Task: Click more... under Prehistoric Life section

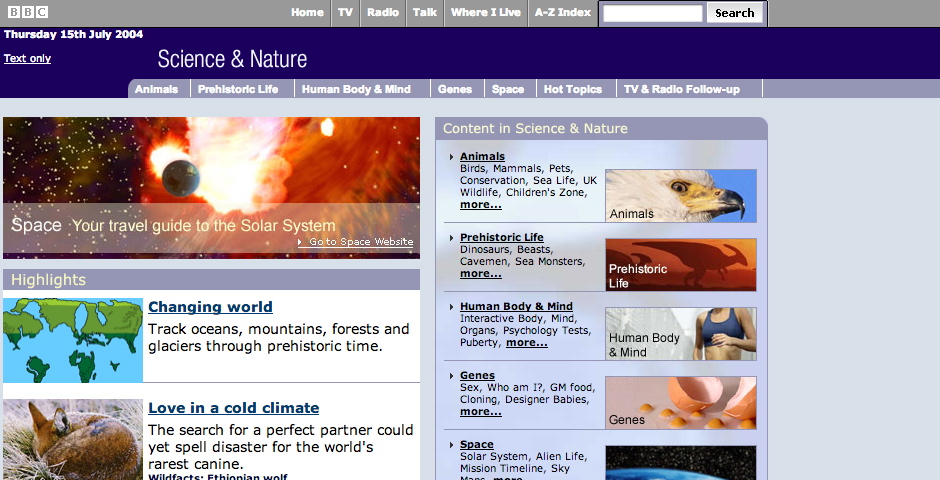Action: 481,273
